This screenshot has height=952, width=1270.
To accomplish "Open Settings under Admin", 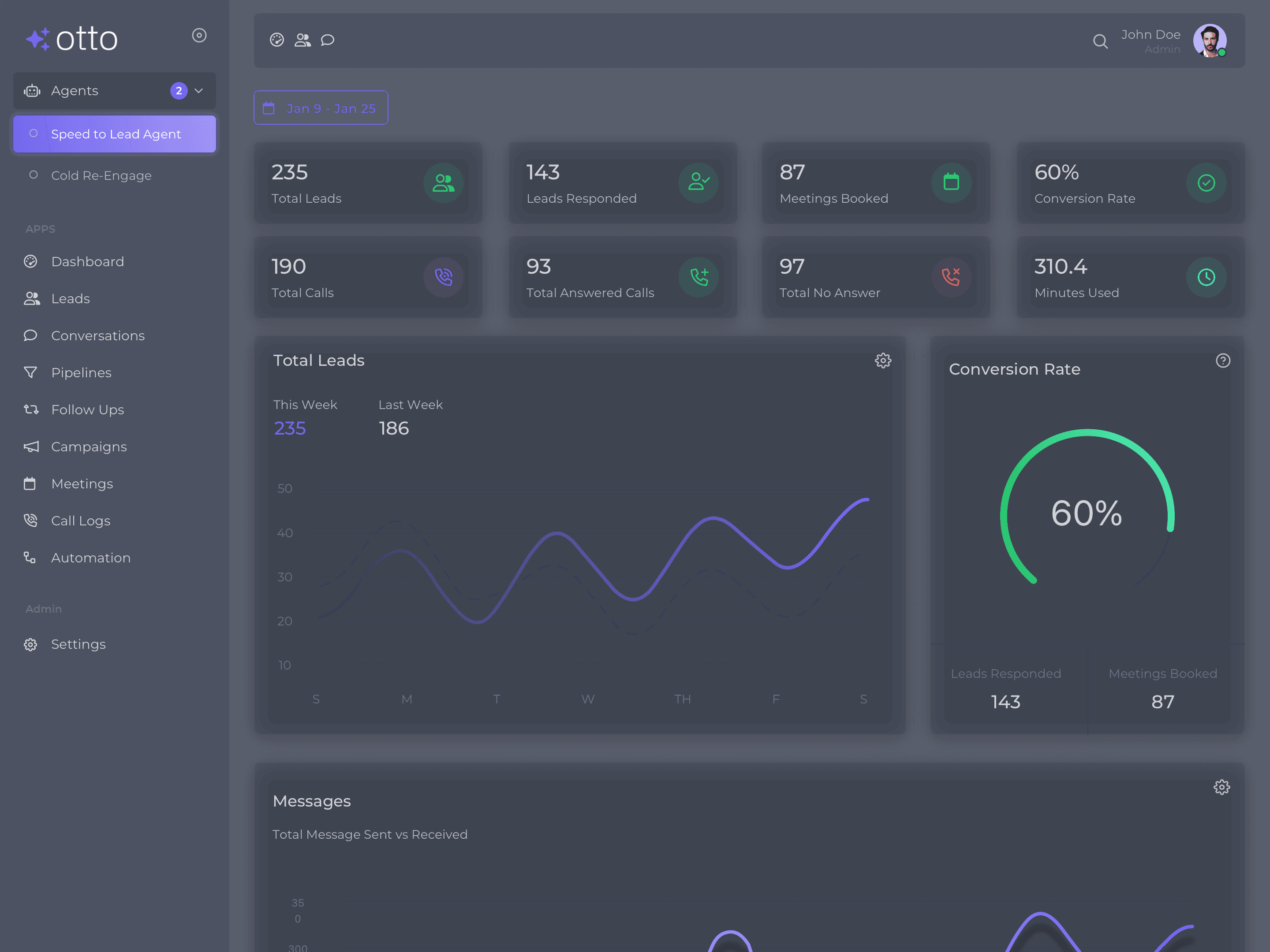I will [x=78, y=644].
